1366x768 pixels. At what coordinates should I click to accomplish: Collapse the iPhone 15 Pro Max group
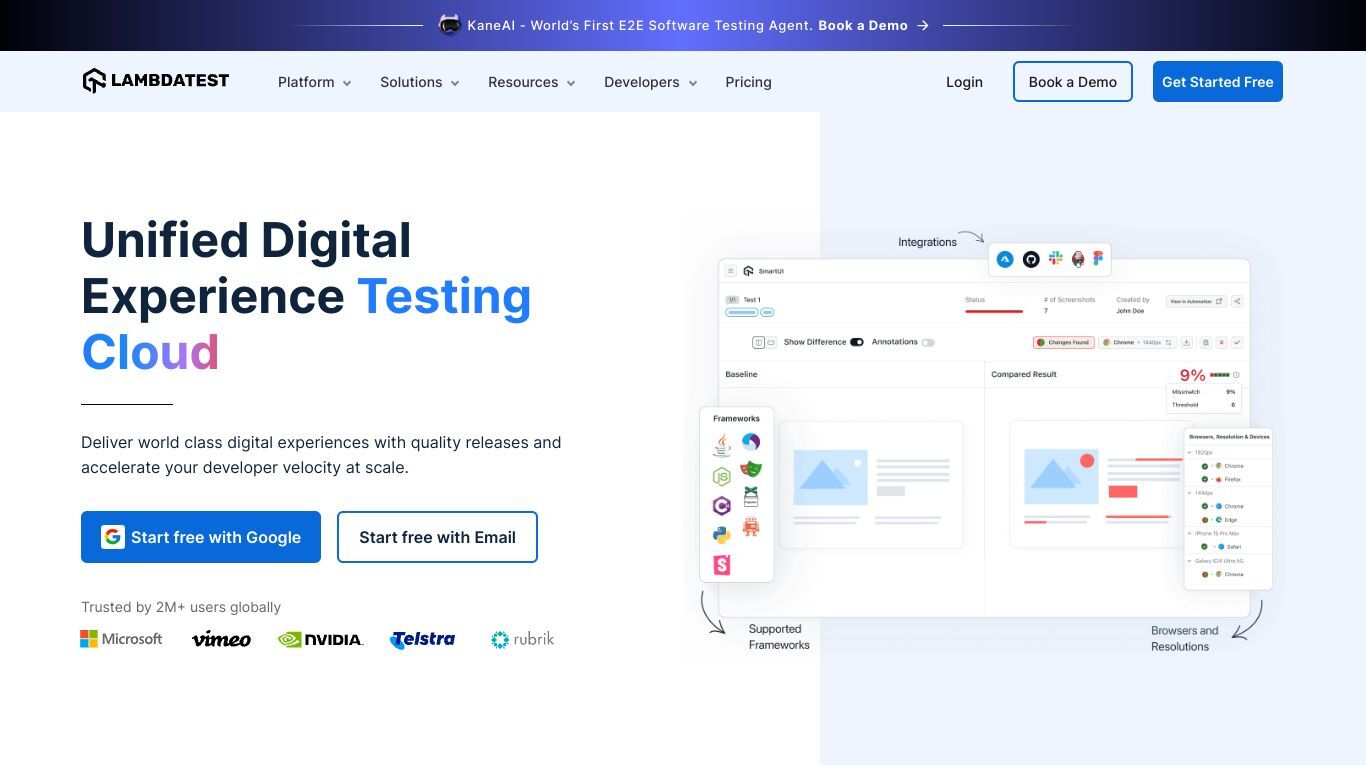point(1189,533)
